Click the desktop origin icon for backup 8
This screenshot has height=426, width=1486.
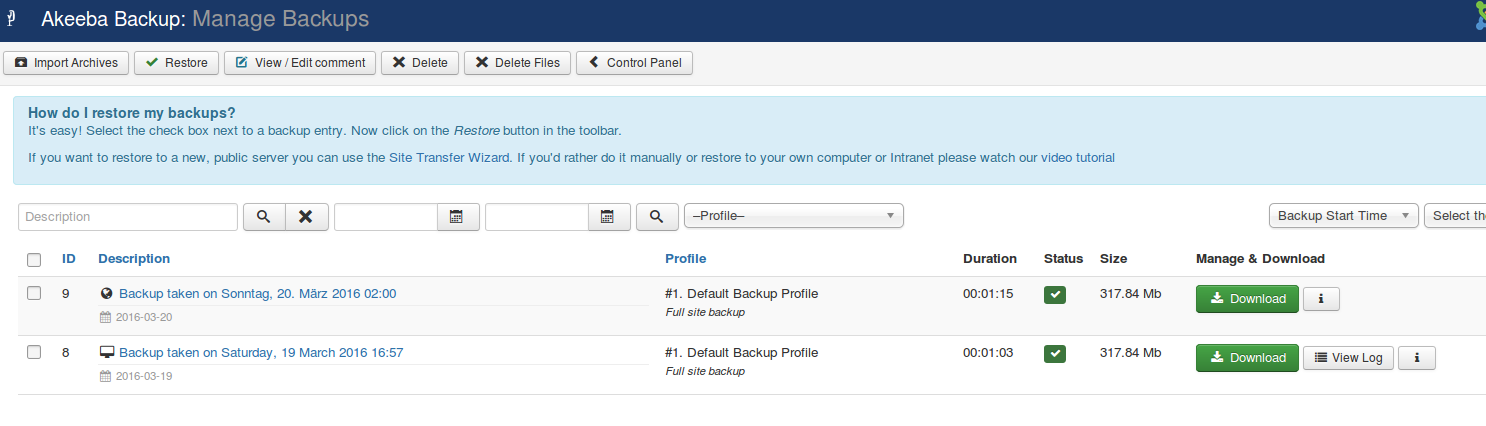(108, 353)
